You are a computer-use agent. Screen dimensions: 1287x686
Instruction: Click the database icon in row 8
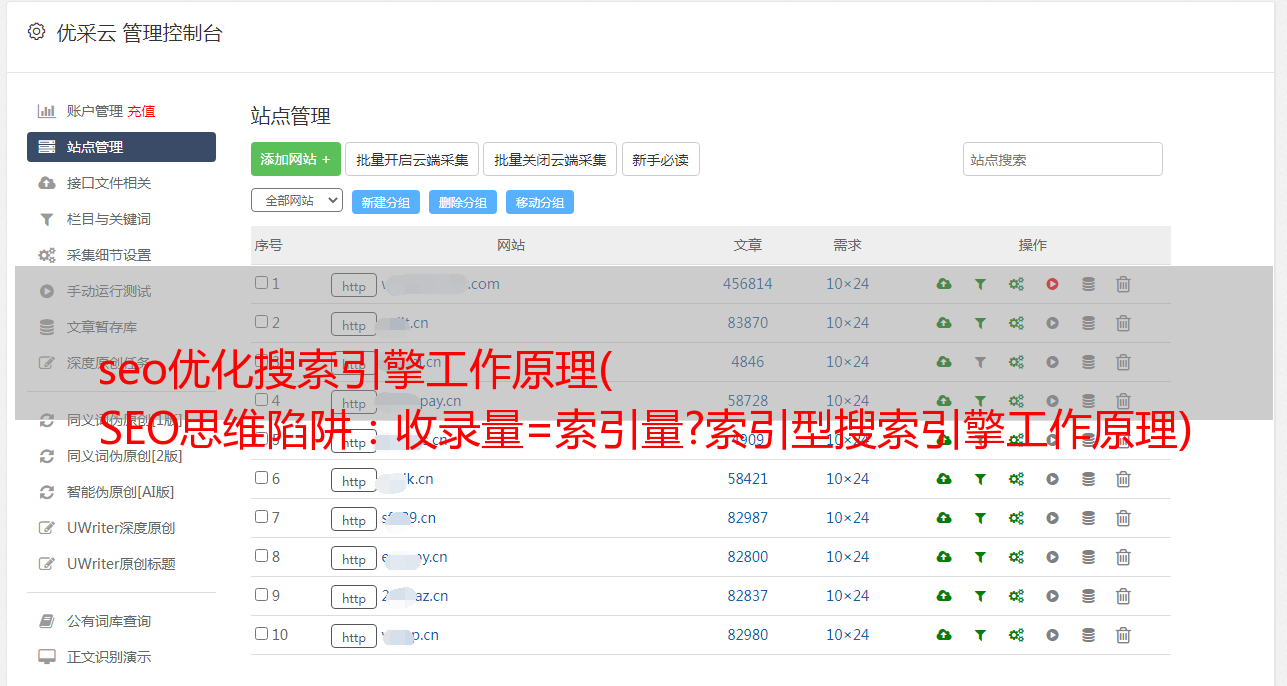[1088, 557]
